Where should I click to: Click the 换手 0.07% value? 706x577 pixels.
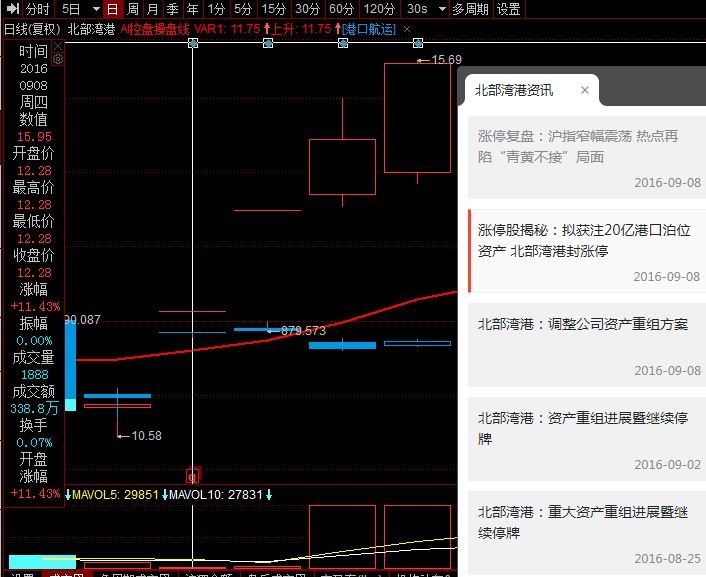[34, 443]
